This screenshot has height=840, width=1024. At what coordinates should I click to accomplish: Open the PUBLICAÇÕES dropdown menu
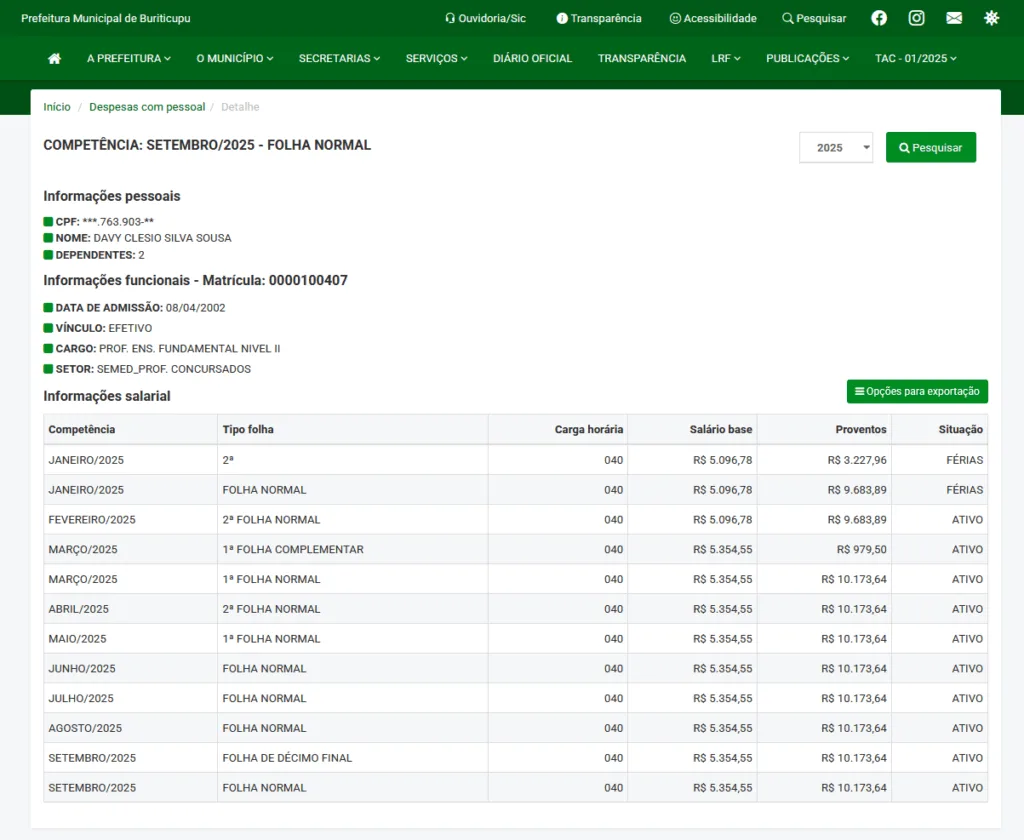click(x=807, y=59)
